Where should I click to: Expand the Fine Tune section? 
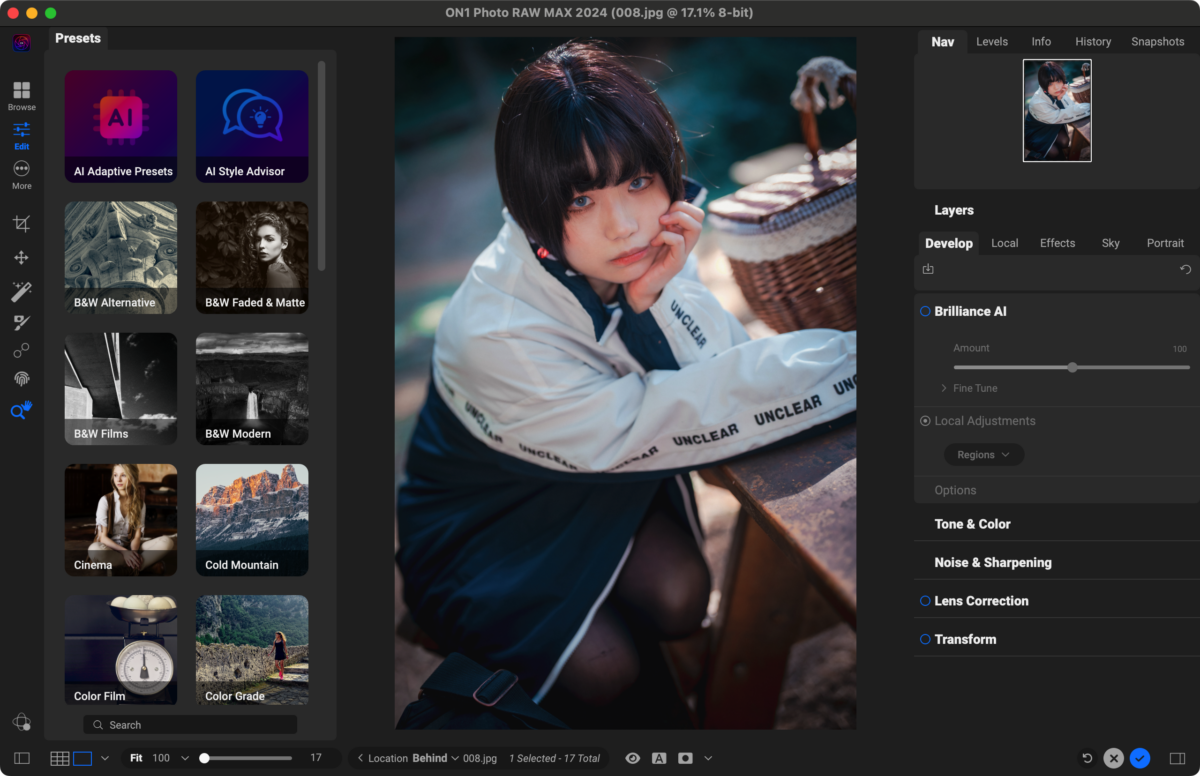pyautogui.click(x=969, y=388)
